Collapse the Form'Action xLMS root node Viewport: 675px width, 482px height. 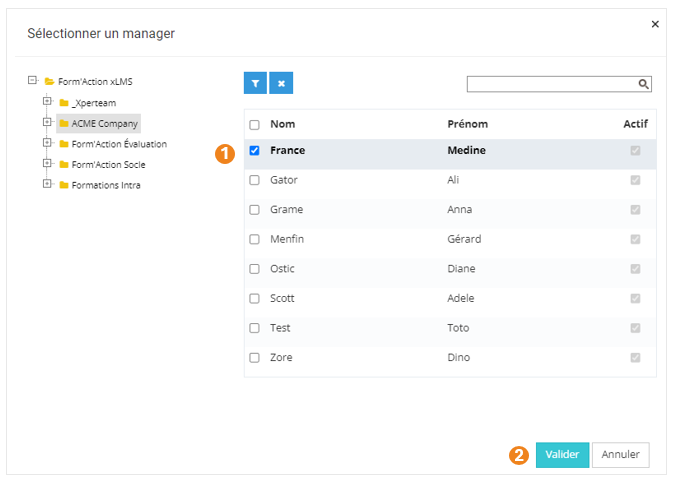[32, 80]
